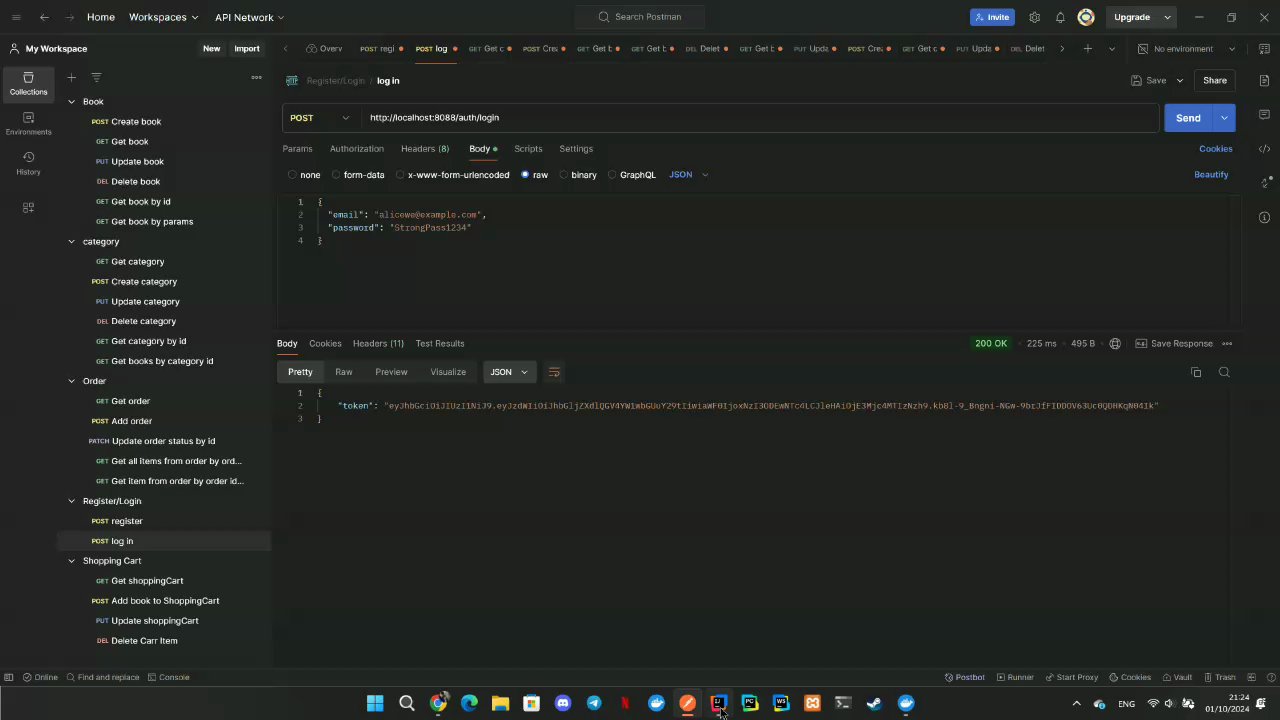
Task: Click the network globe icon in response bar
Action: 1115,343
